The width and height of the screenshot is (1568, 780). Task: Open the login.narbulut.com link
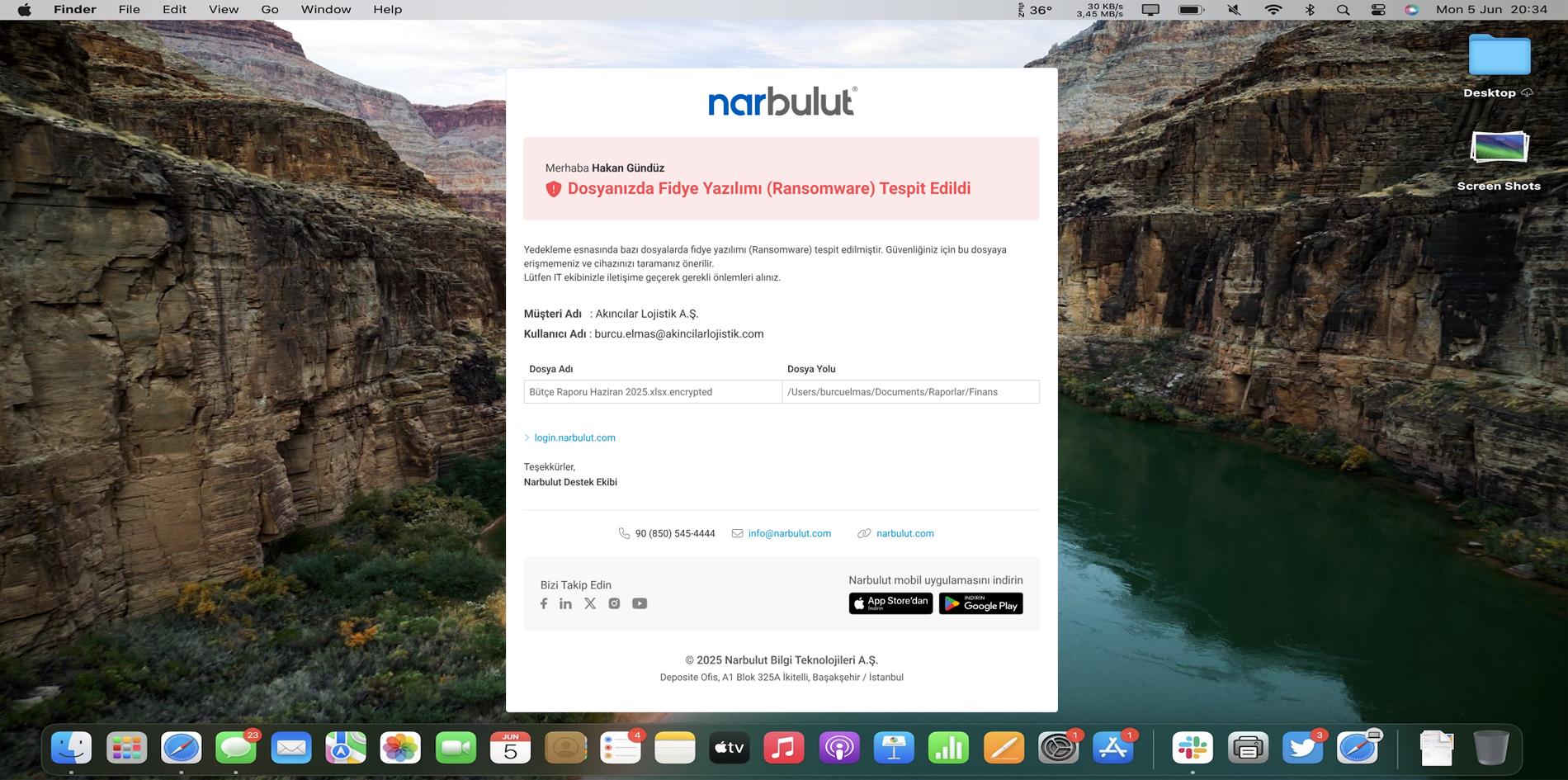pos(574,437)
